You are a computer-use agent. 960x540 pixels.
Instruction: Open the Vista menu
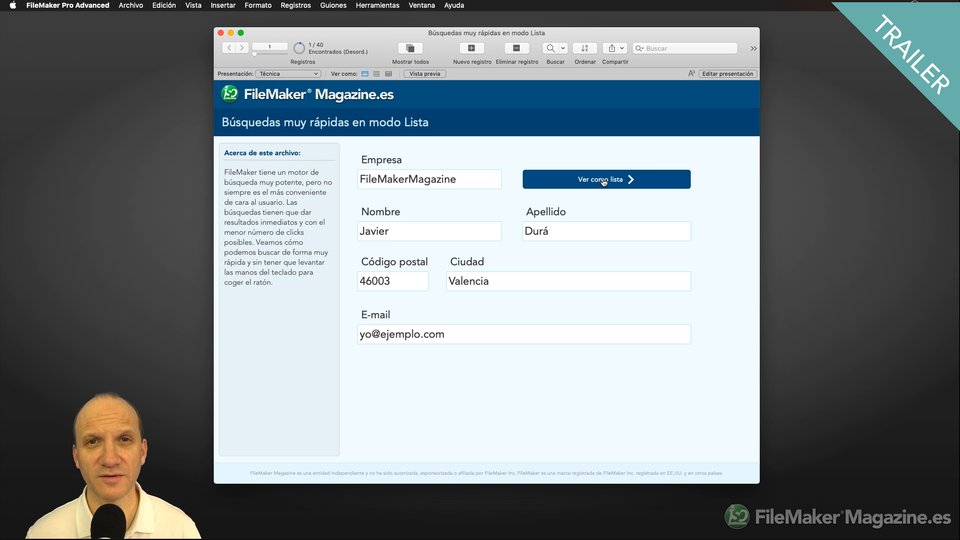(193, 6)
